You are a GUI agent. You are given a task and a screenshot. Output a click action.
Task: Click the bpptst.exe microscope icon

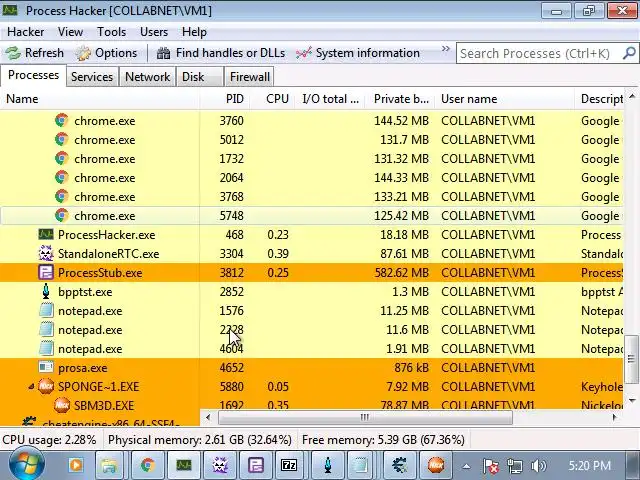pos(46,291)
